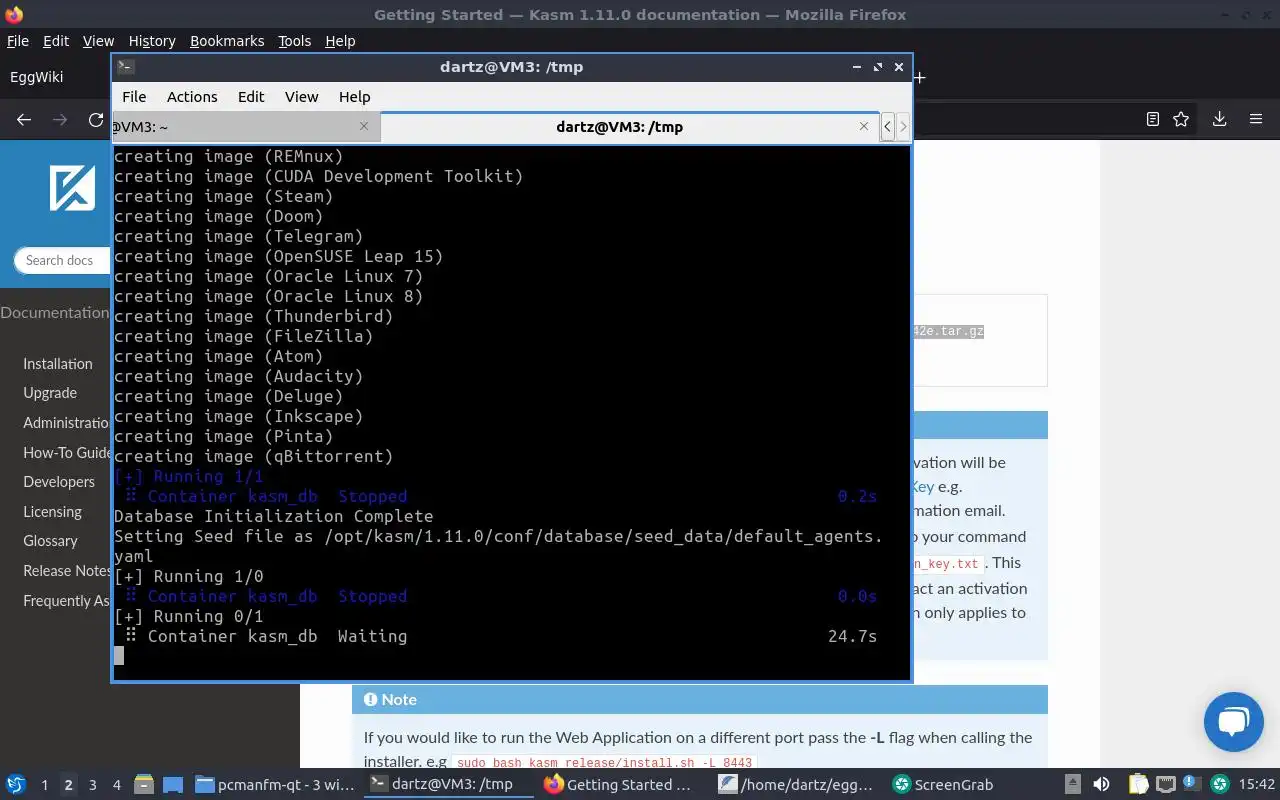Open the Developers docs link
The width and height of the screenshot is (1280, 800).
tap(59, 482)
